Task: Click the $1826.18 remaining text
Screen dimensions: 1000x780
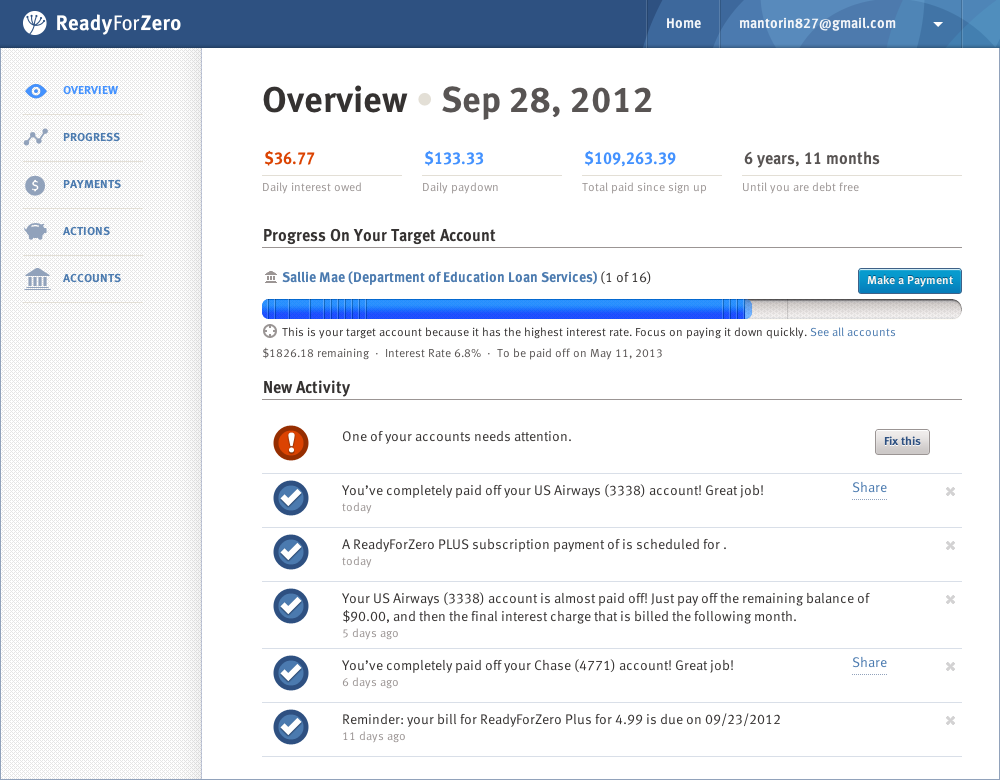Action: coord(316,353)
